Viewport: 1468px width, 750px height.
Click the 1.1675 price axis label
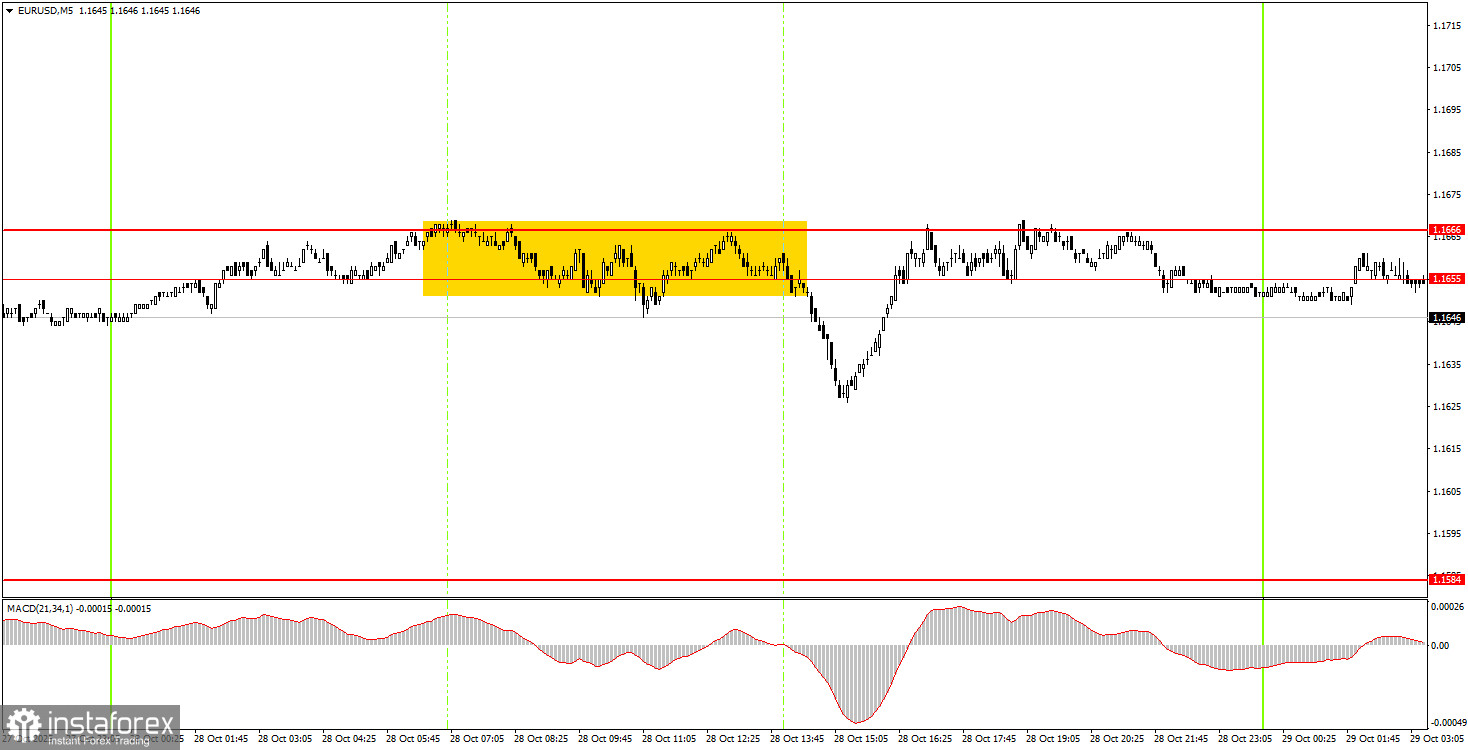(x=1447, y=195)
